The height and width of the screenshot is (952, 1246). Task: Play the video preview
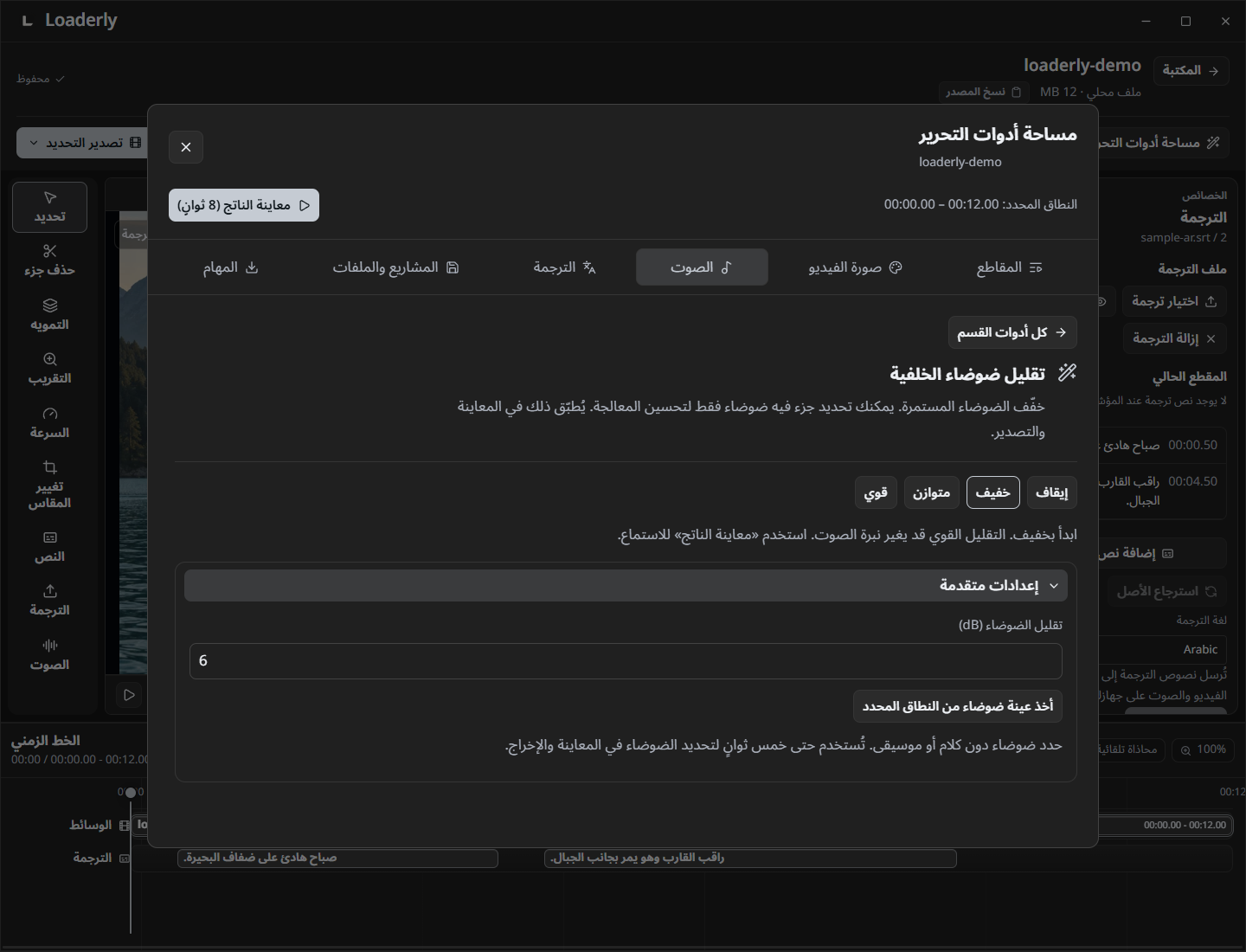(129, 695)
